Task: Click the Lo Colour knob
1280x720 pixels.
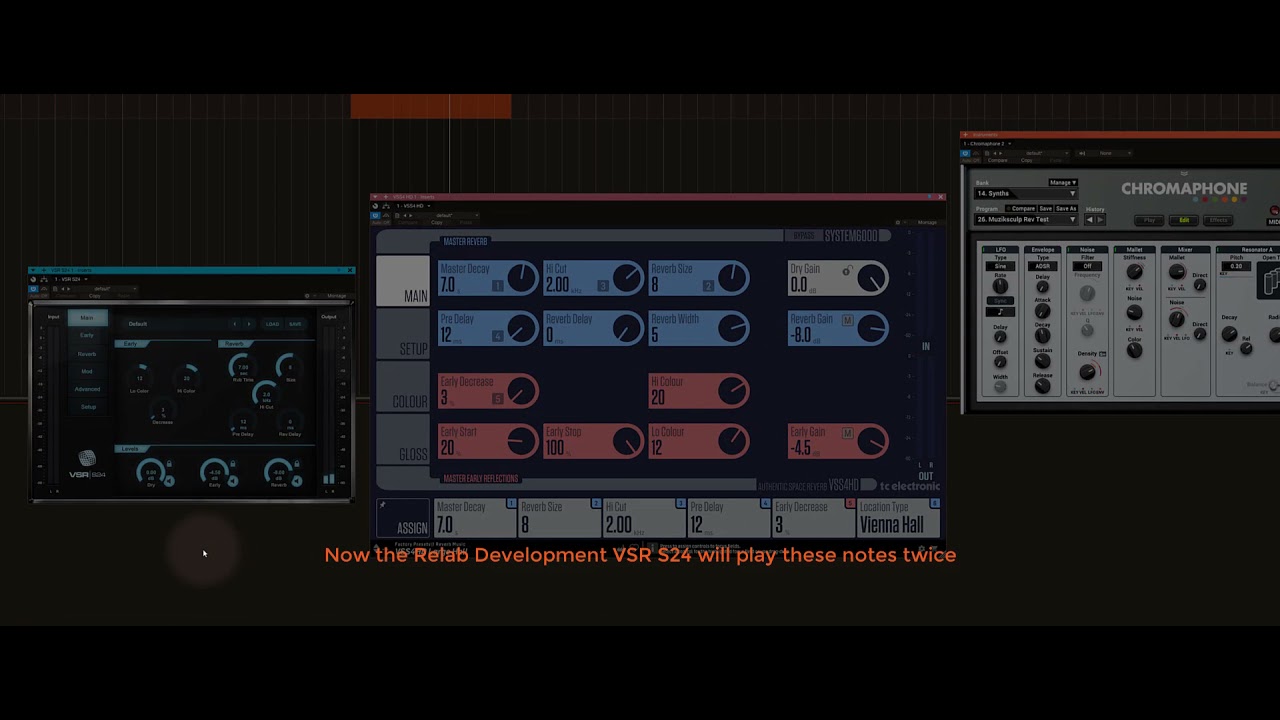Action: click(733, 441)
